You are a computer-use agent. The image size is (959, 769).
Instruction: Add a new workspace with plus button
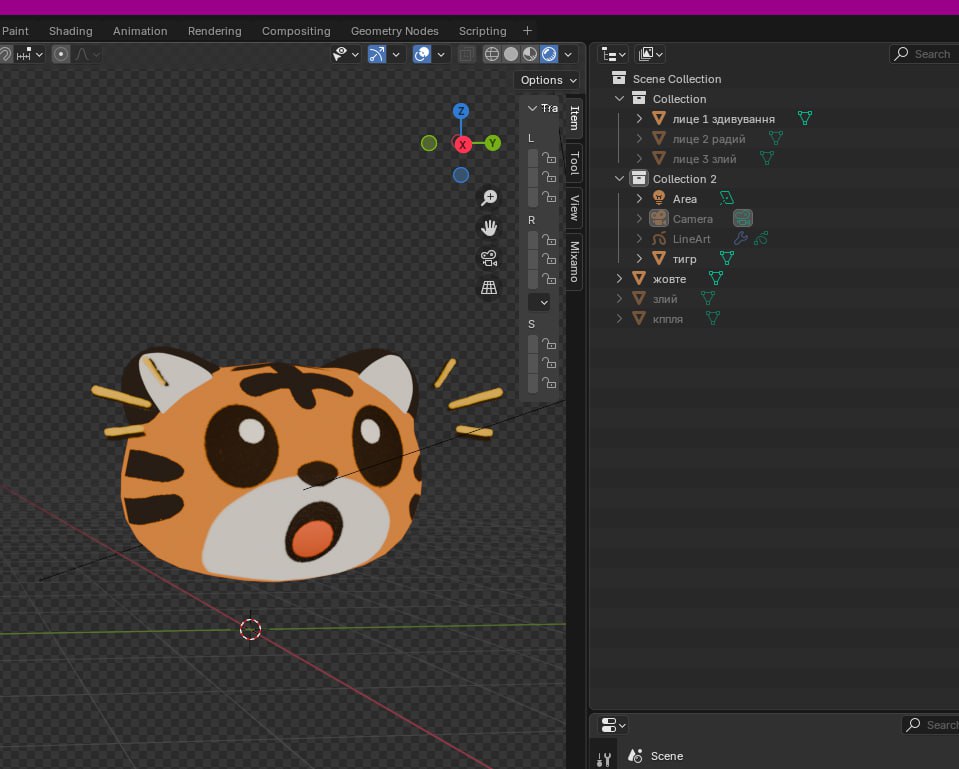528,31
